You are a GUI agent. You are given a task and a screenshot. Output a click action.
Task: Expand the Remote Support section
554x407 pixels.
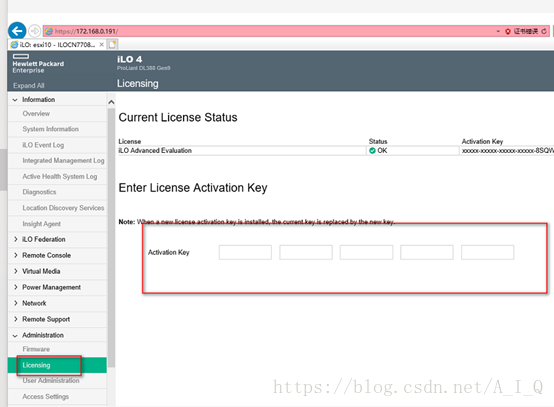16,319
